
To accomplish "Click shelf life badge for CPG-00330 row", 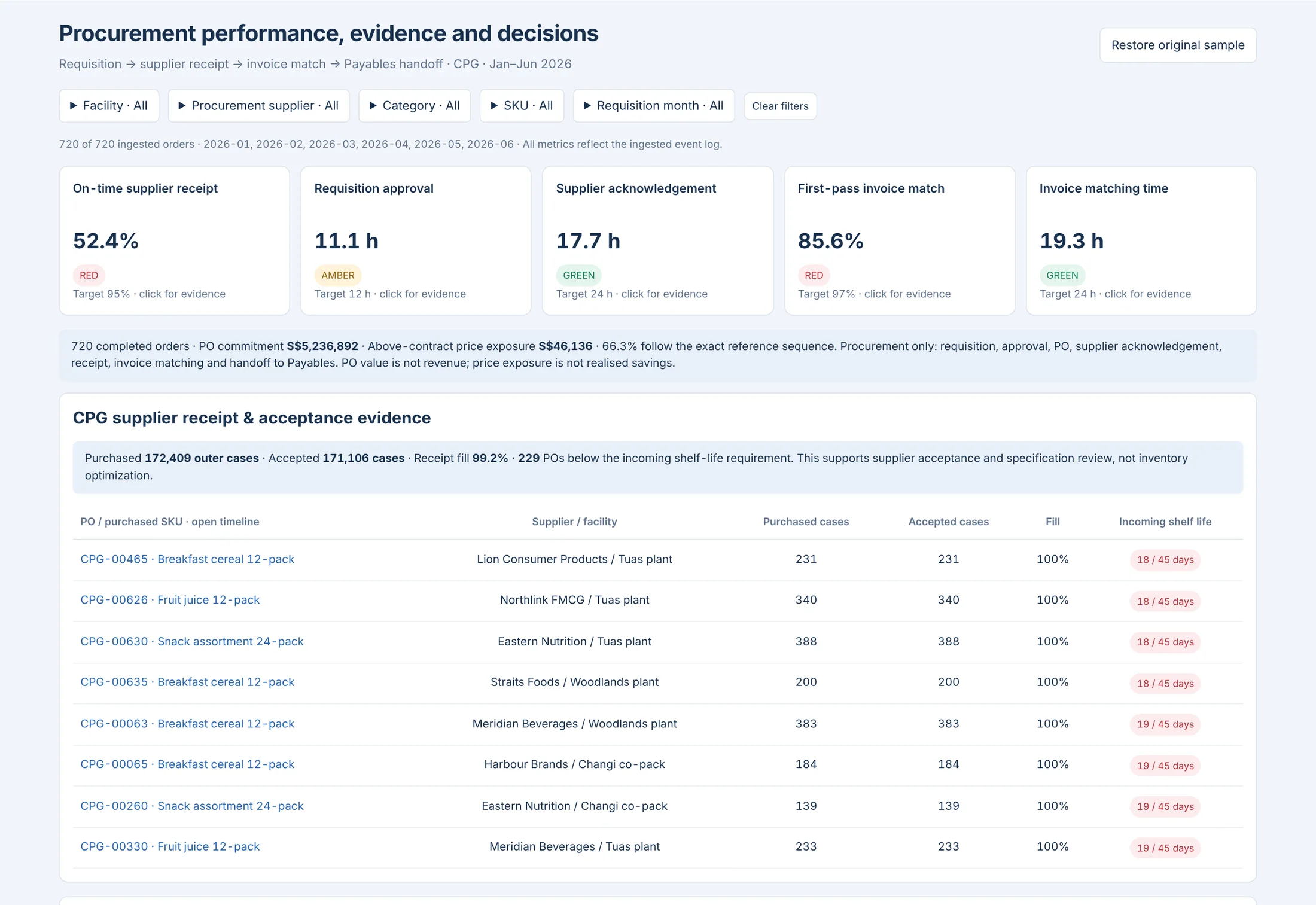I will [1165, 848].
